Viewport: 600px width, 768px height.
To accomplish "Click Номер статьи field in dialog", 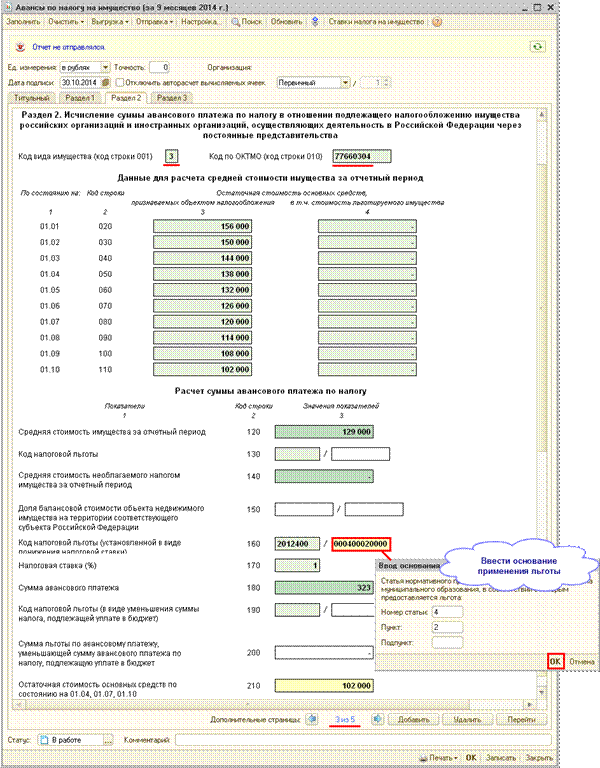I will tap(447, 612).
